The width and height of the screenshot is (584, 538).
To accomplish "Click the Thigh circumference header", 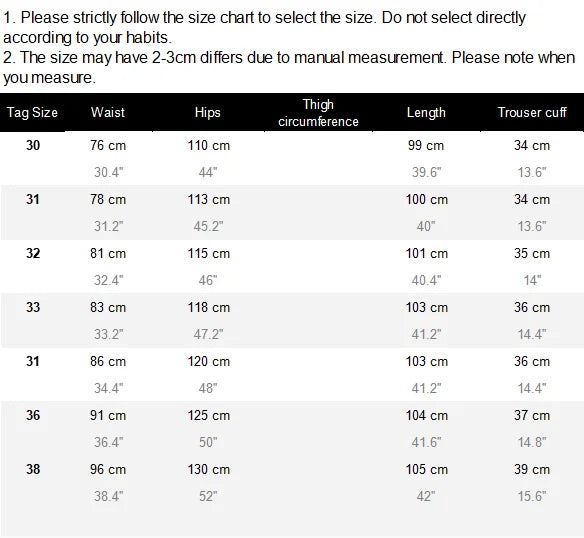I will click(x=318, y=113).
